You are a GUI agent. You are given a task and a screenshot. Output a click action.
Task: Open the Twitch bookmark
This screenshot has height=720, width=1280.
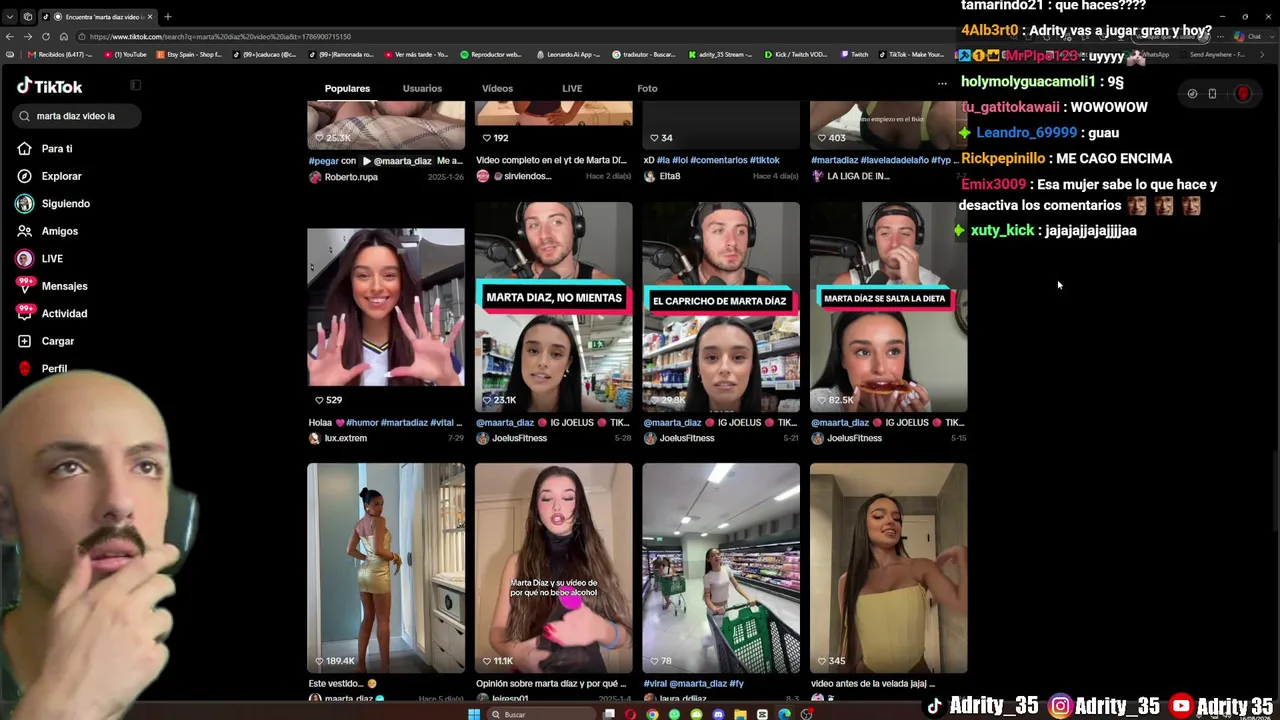click(854, 55)
